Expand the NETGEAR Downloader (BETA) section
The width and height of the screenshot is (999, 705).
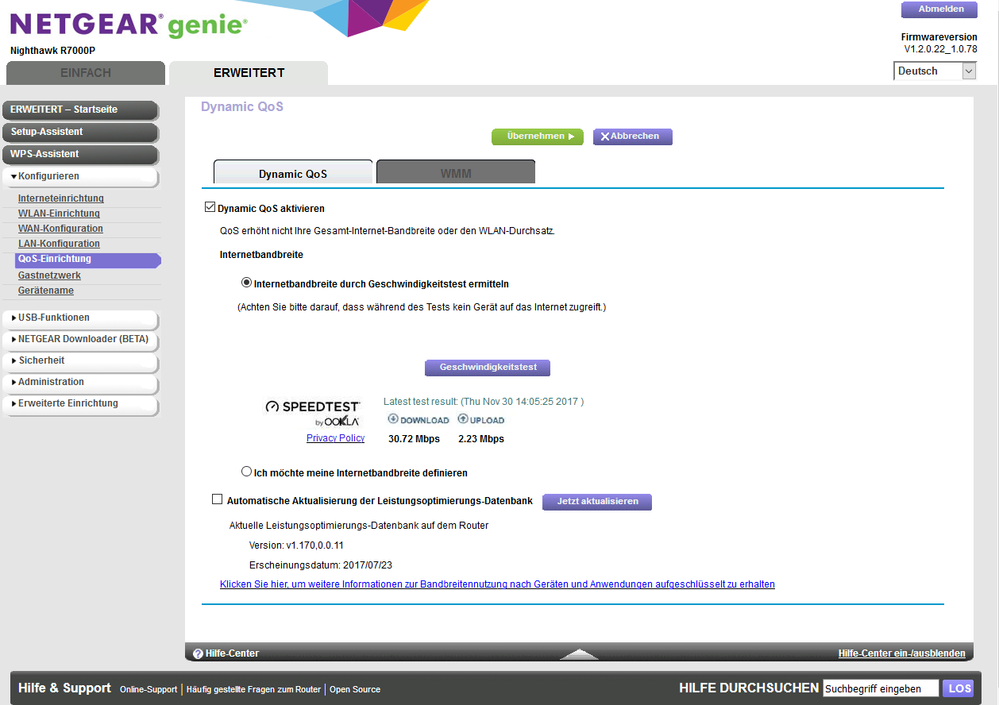click(x=80, y=339)
